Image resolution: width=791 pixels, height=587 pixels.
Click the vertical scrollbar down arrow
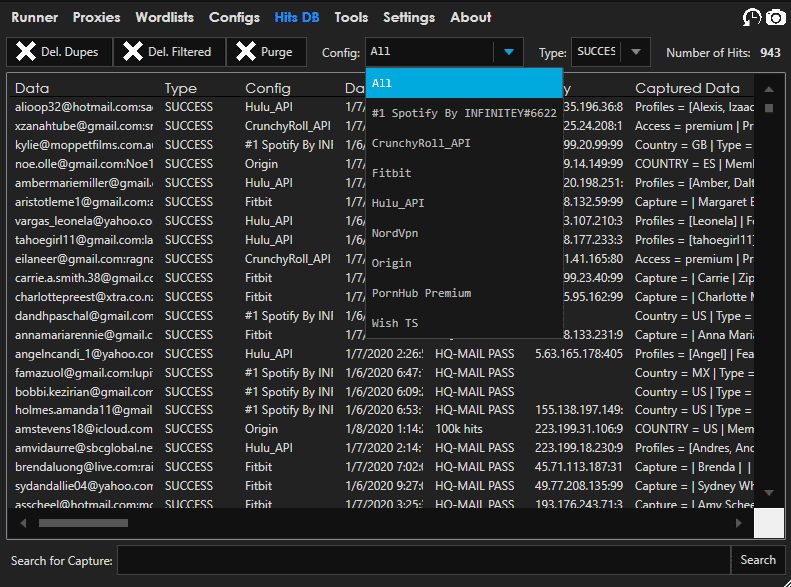(769, 493)
